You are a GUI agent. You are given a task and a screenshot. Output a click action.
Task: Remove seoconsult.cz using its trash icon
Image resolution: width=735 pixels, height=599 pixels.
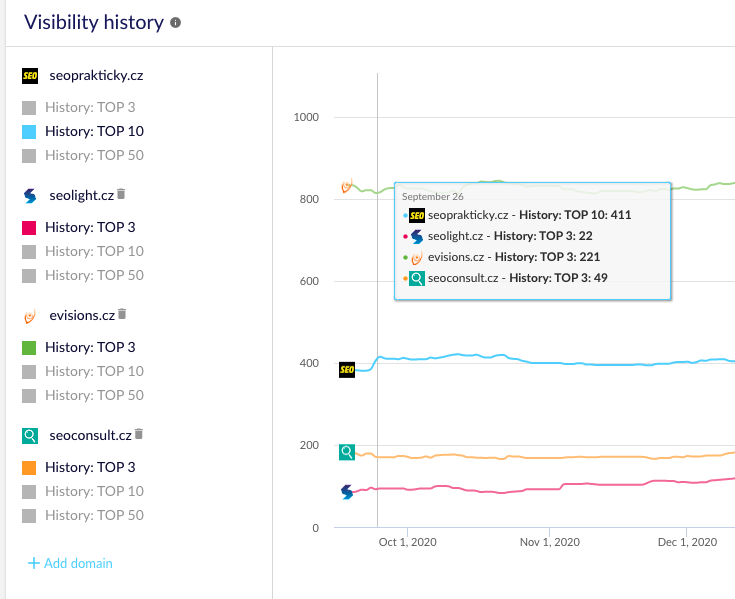[x=139, y=434]
